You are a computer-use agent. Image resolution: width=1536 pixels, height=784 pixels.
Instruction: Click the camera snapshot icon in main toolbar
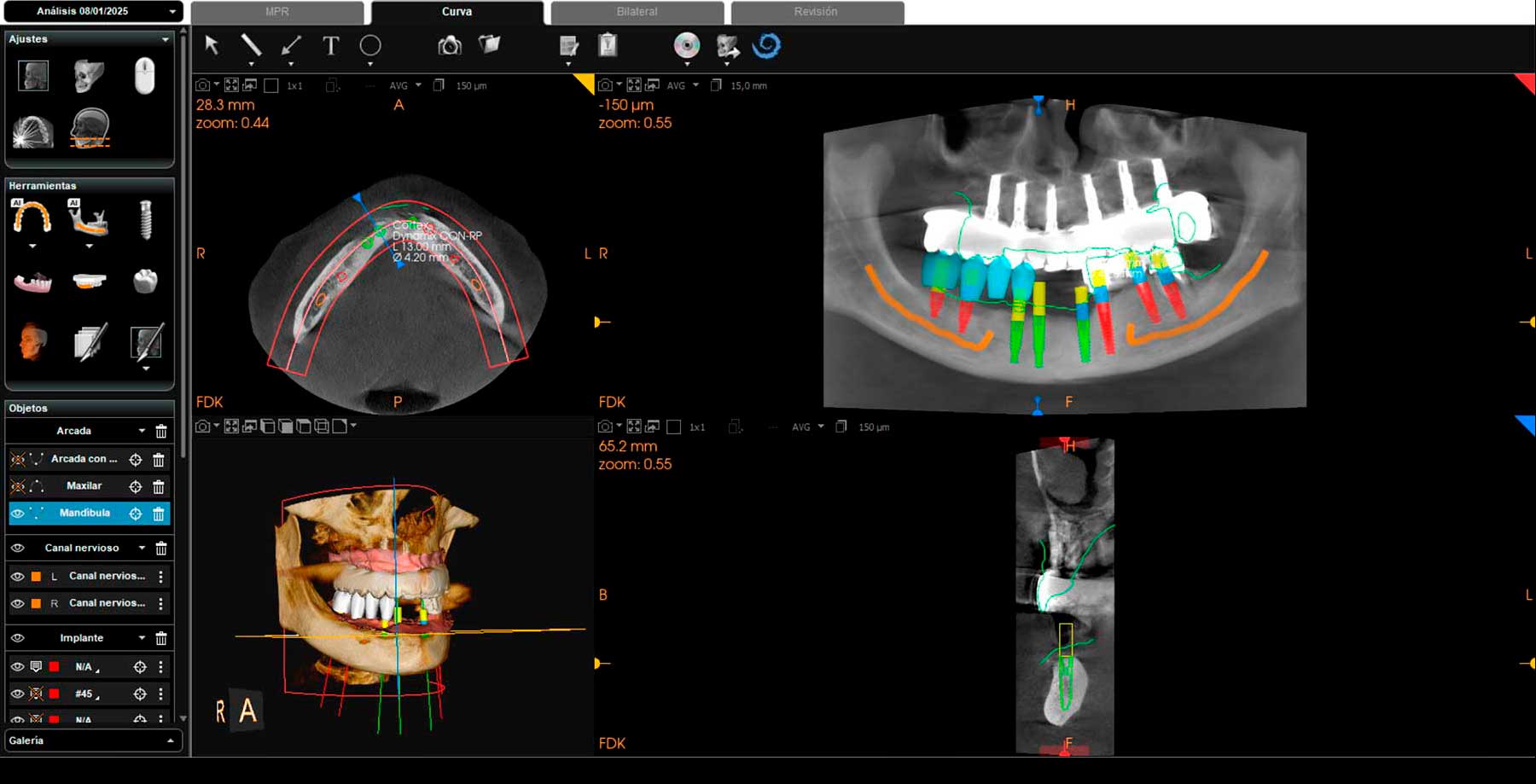[x=449, y=46]
